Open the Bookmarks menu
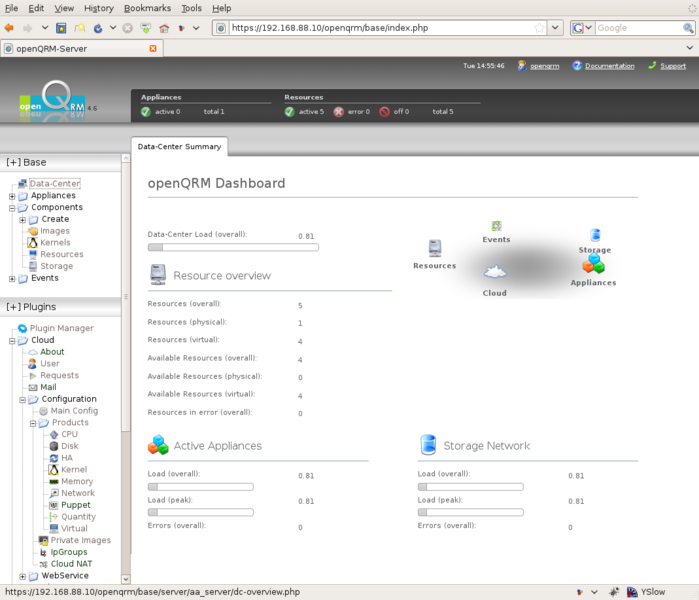Viewport: 699px width, 600px height. [147, 8]
